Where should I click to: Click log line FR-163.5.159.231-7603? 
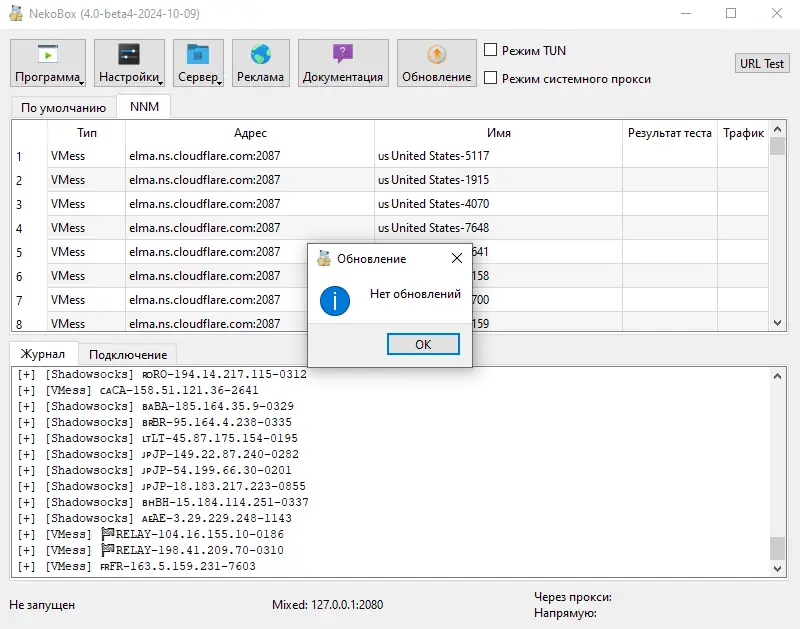click(x=137, y=566)
